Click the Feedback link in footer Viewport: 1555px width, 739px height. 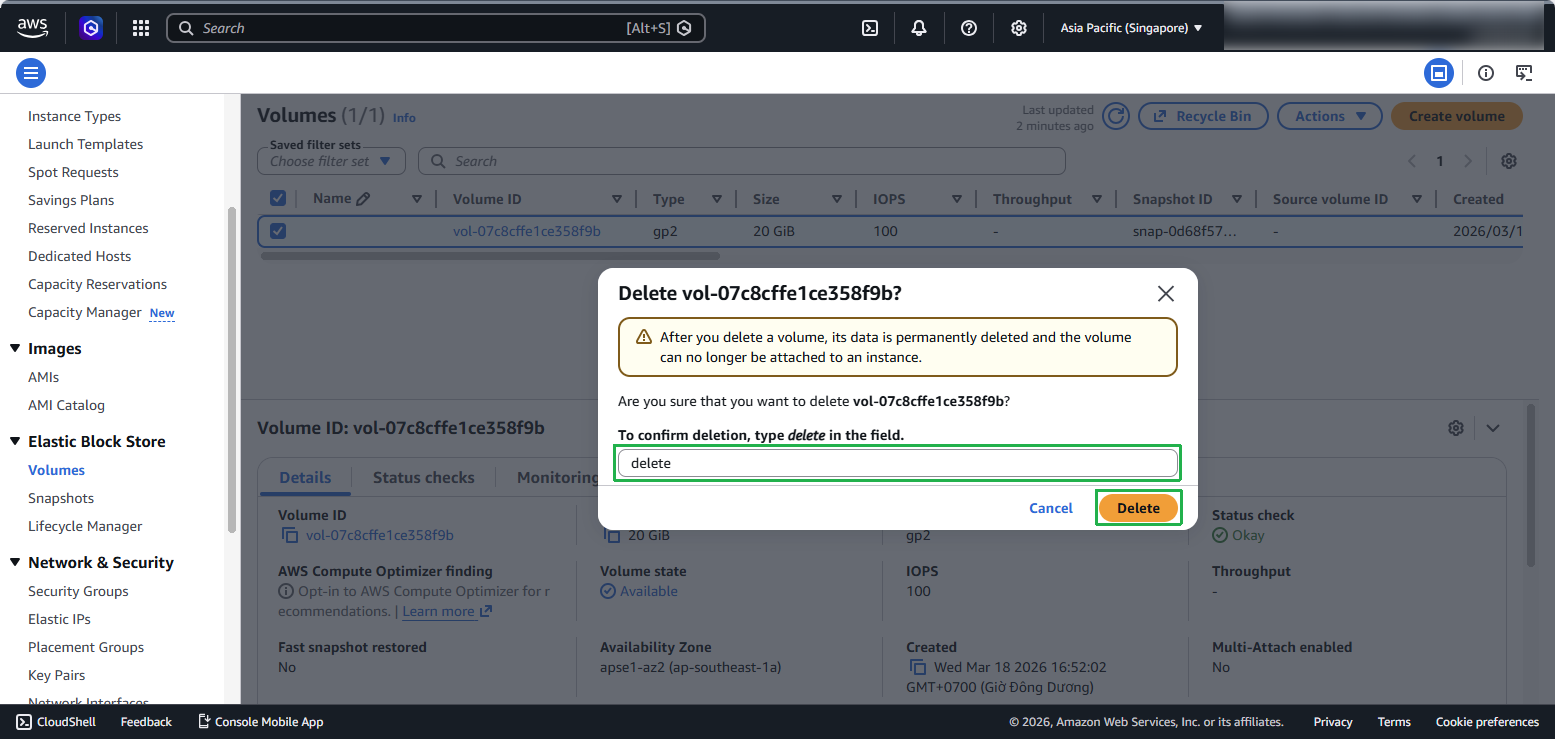[x=146, y=722]
